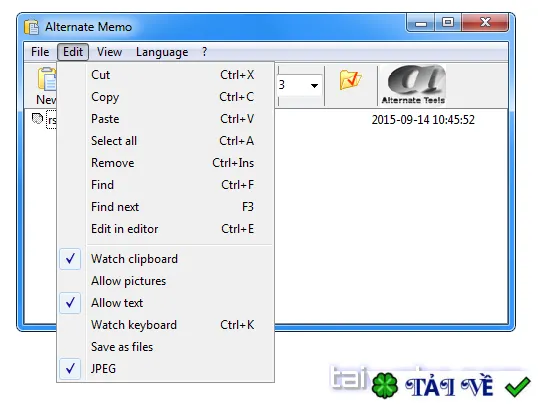
Task: Open the File menu
Action: pyautogui.click(x=40, y=52)
